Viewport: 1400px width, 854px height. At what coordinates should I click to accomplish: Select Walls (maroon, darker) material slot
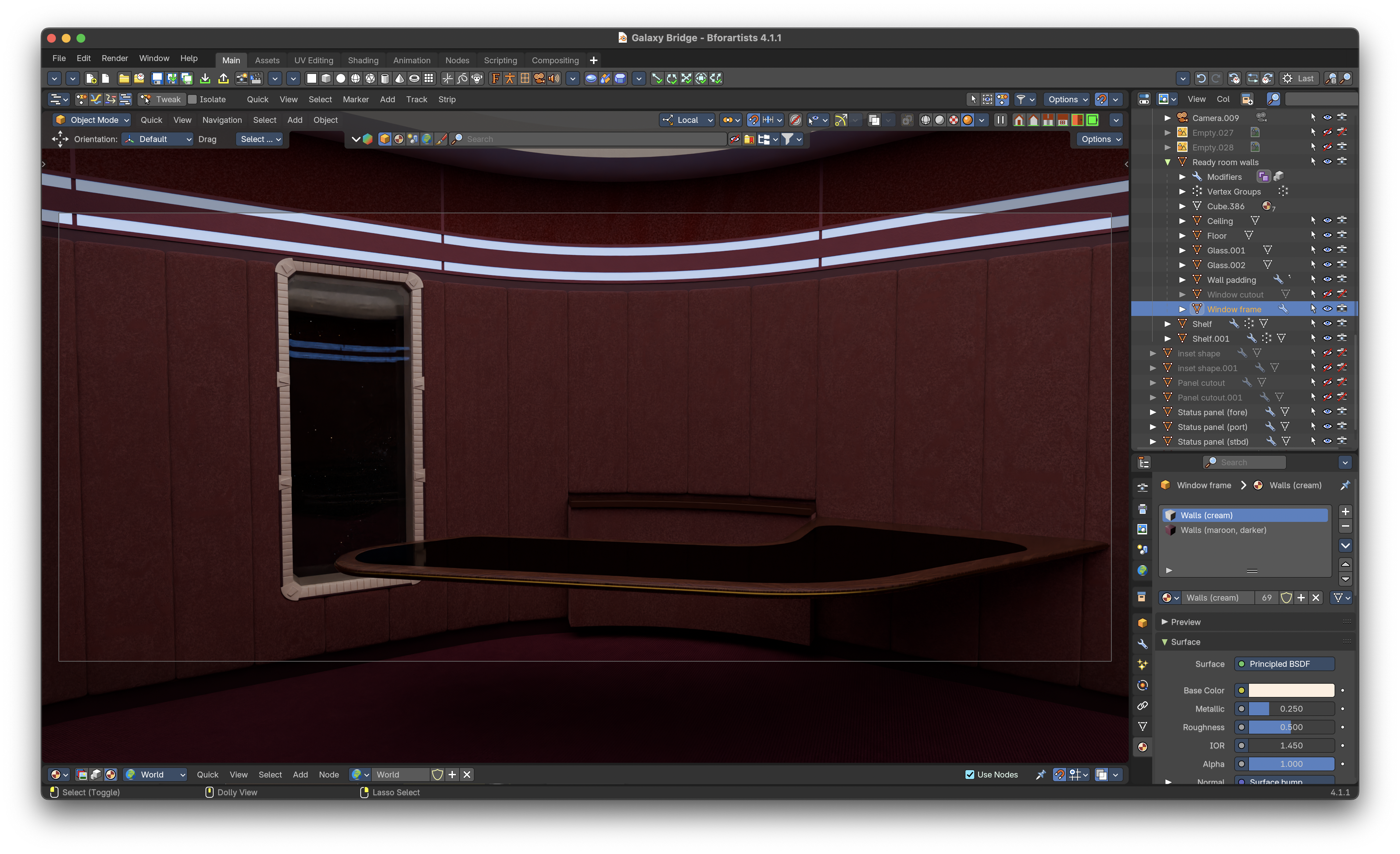point(1244,530)
